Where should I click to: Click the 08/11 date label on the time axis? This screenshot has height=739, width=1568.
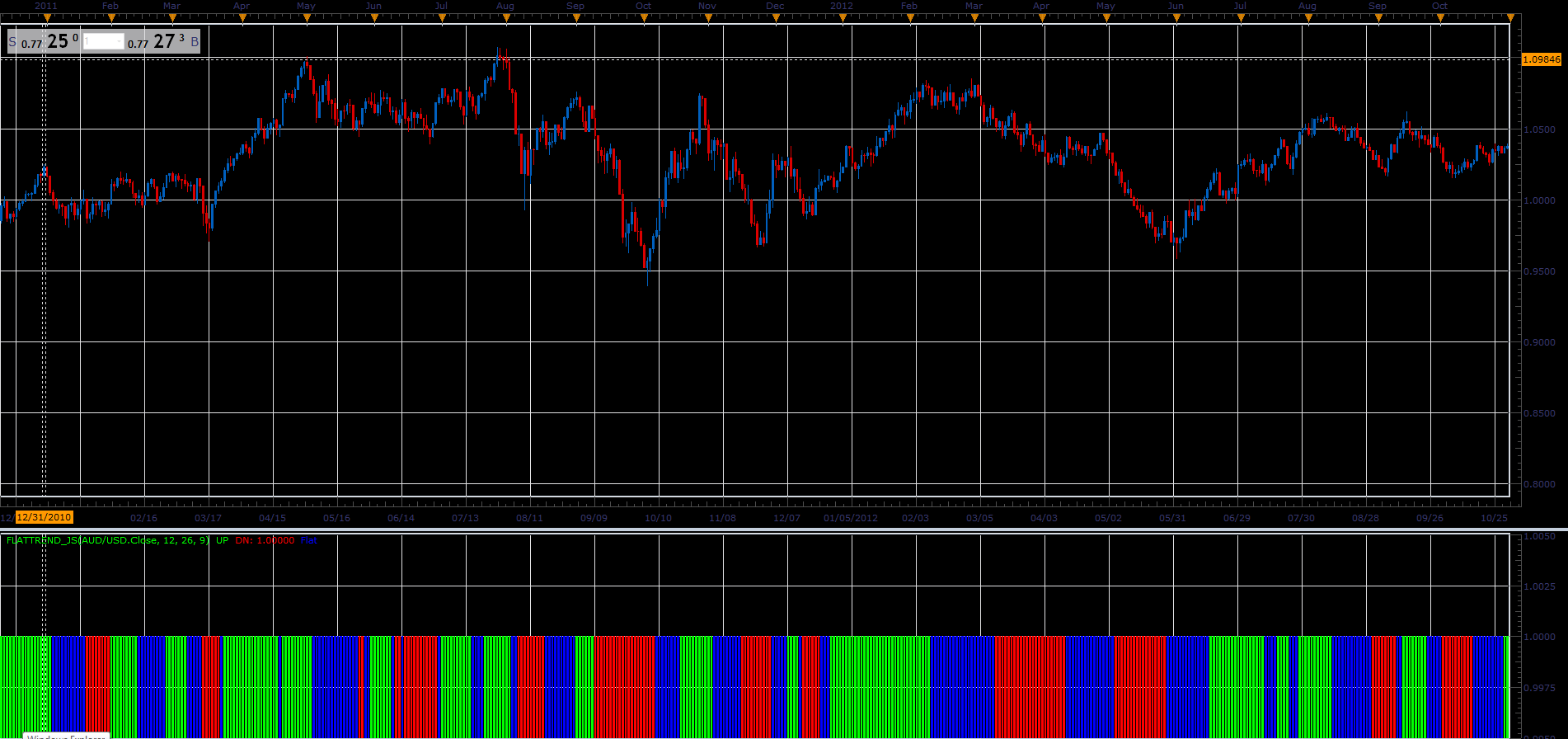point(529,518)
